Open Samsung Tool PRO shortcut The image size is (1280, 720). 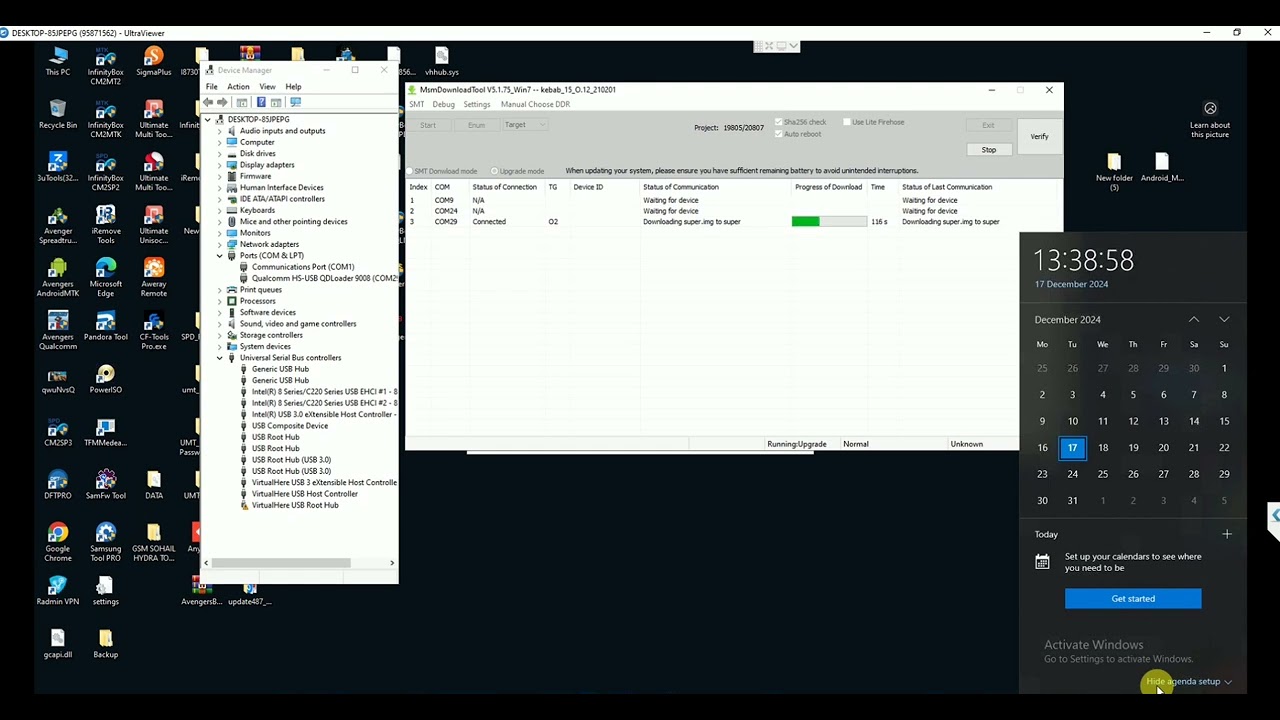click(105, 543)
